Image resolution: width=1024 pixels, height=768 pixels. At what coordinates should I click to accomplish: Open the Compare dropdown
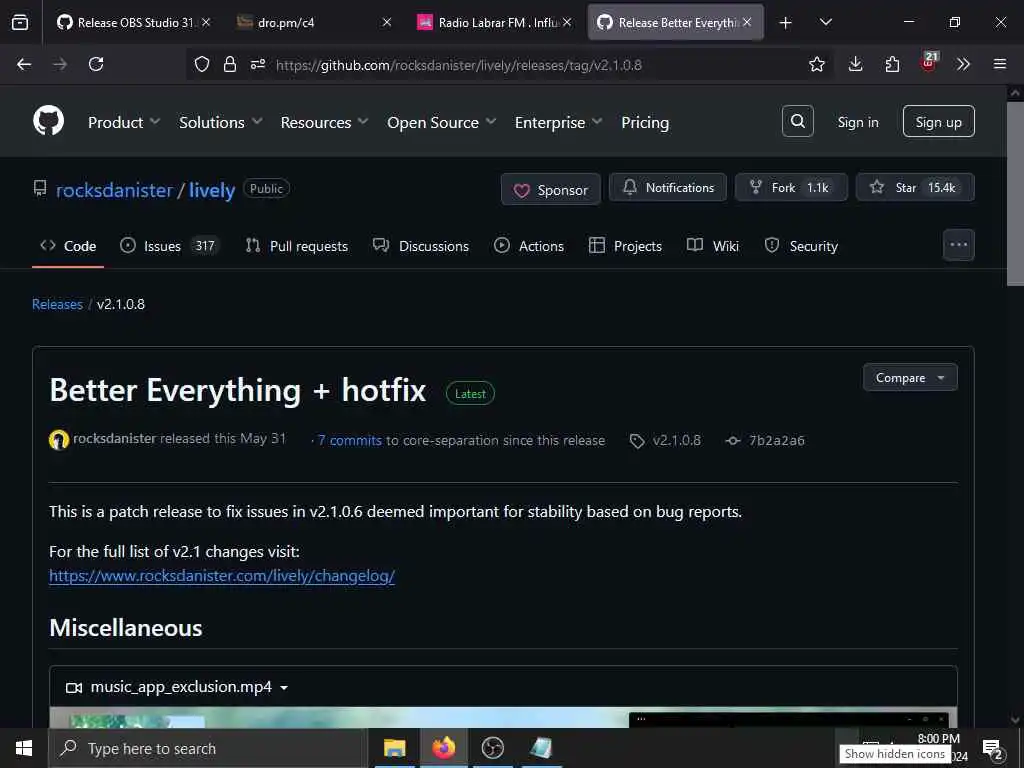click(x=910, y=377)
